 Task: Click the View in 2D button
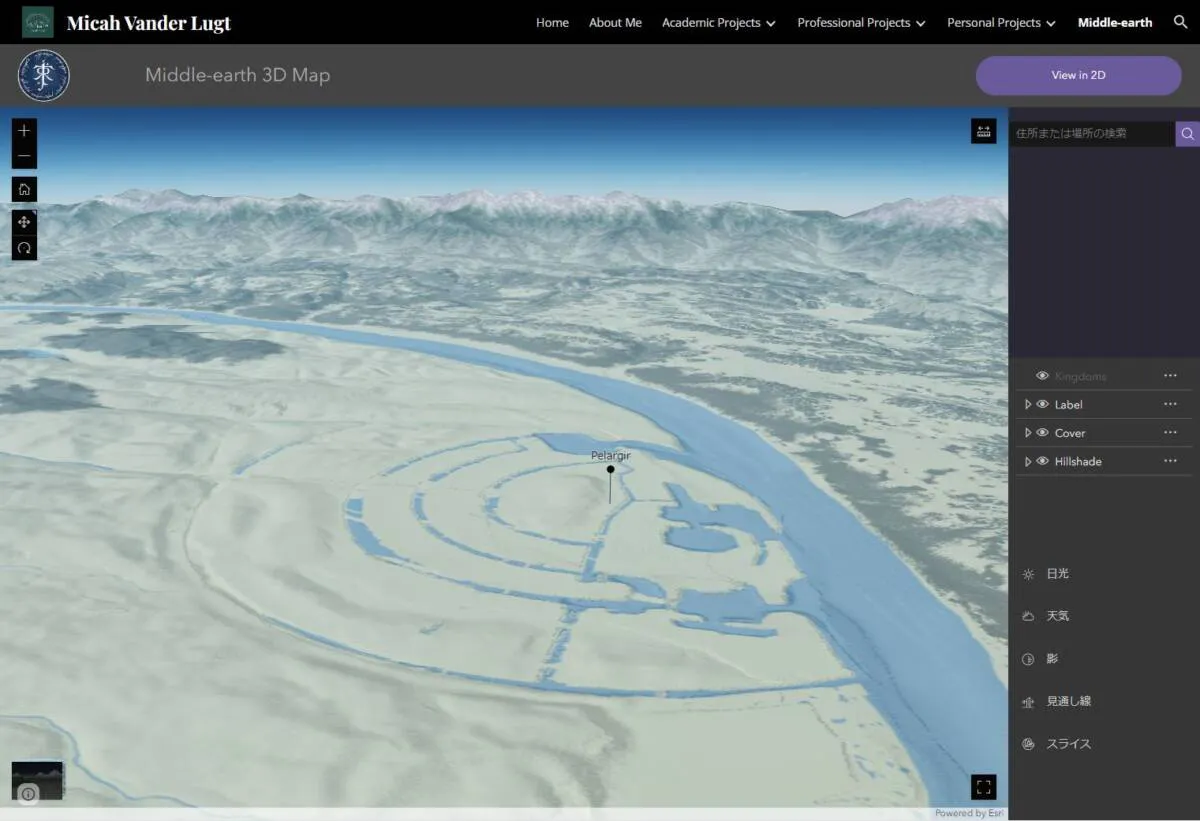click(1078, 75)
